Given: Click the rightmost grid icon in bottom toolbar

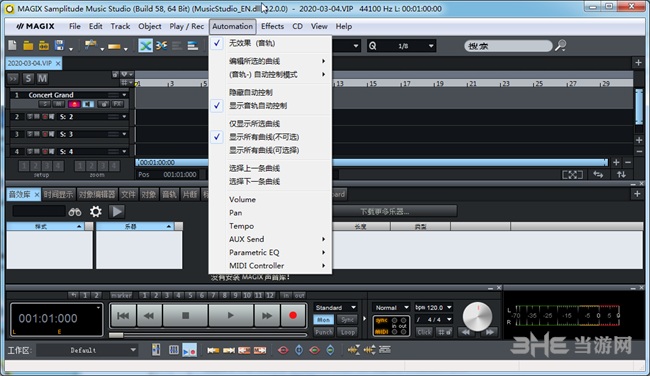Looking at the screenshot, I should point(385,350).
